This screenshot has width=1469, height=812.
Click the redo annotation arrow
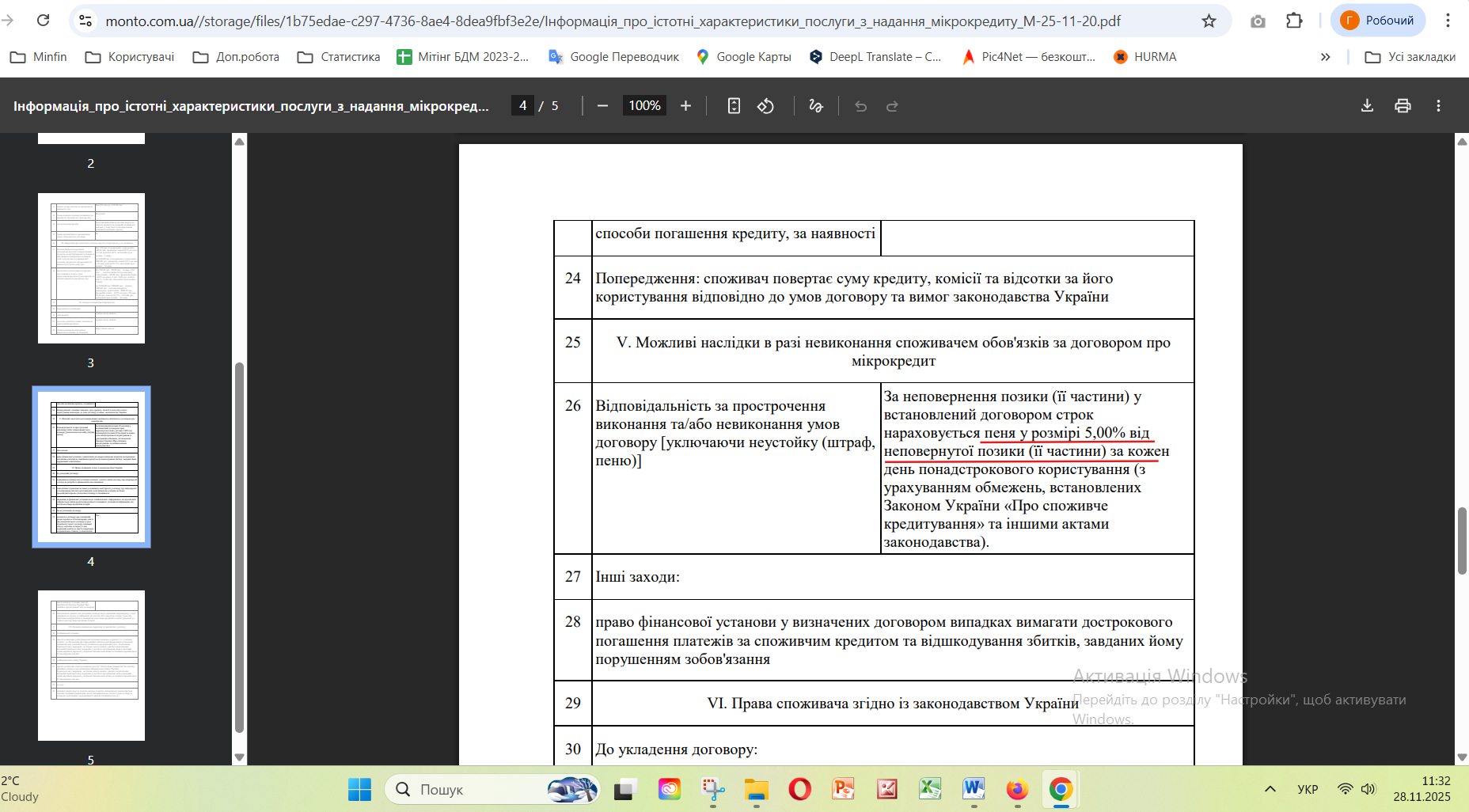click(x=892, y=106)
